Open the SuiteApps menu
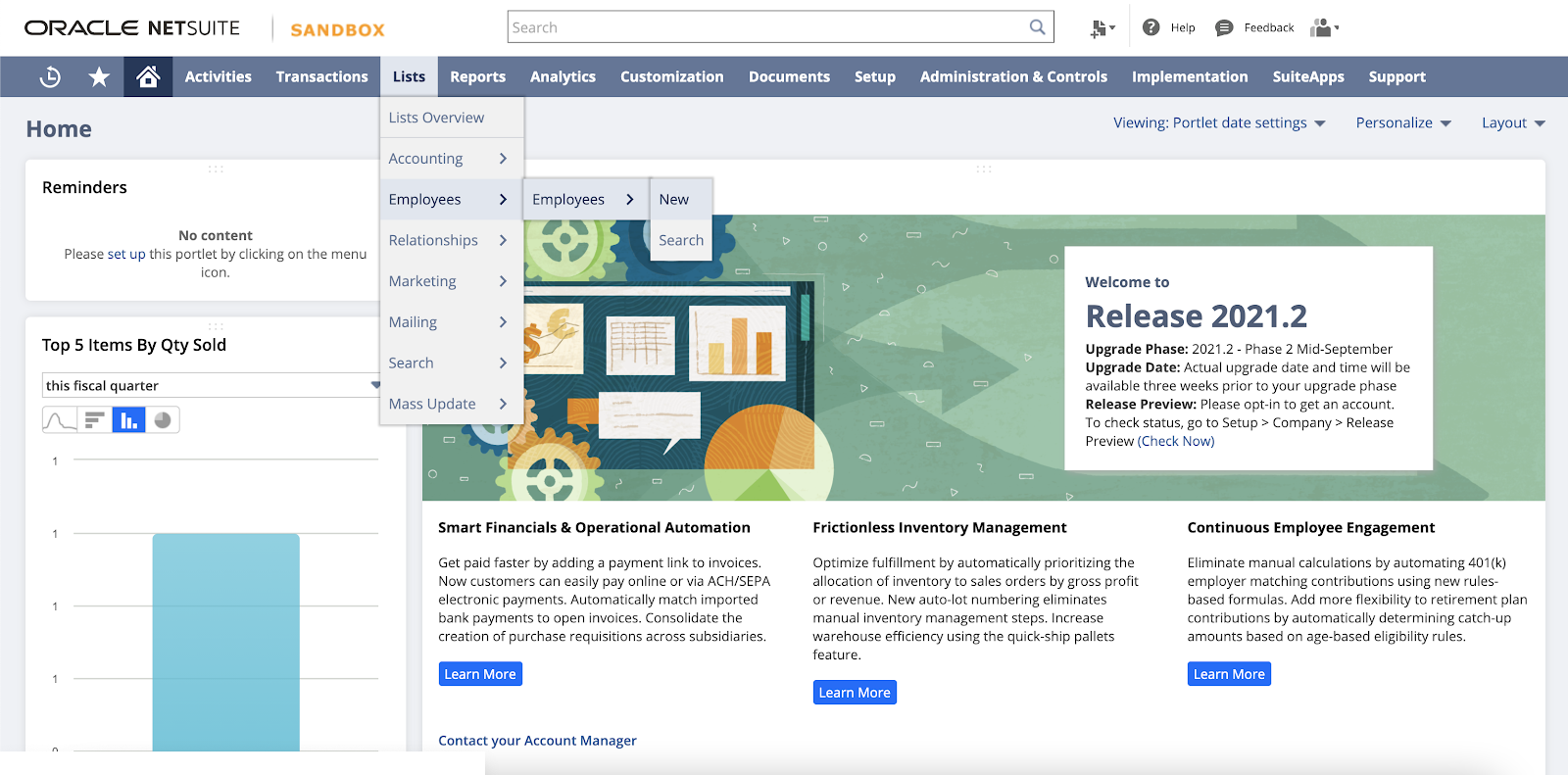The height and width of the screenshot is (775, 1568). (1308, 76)
